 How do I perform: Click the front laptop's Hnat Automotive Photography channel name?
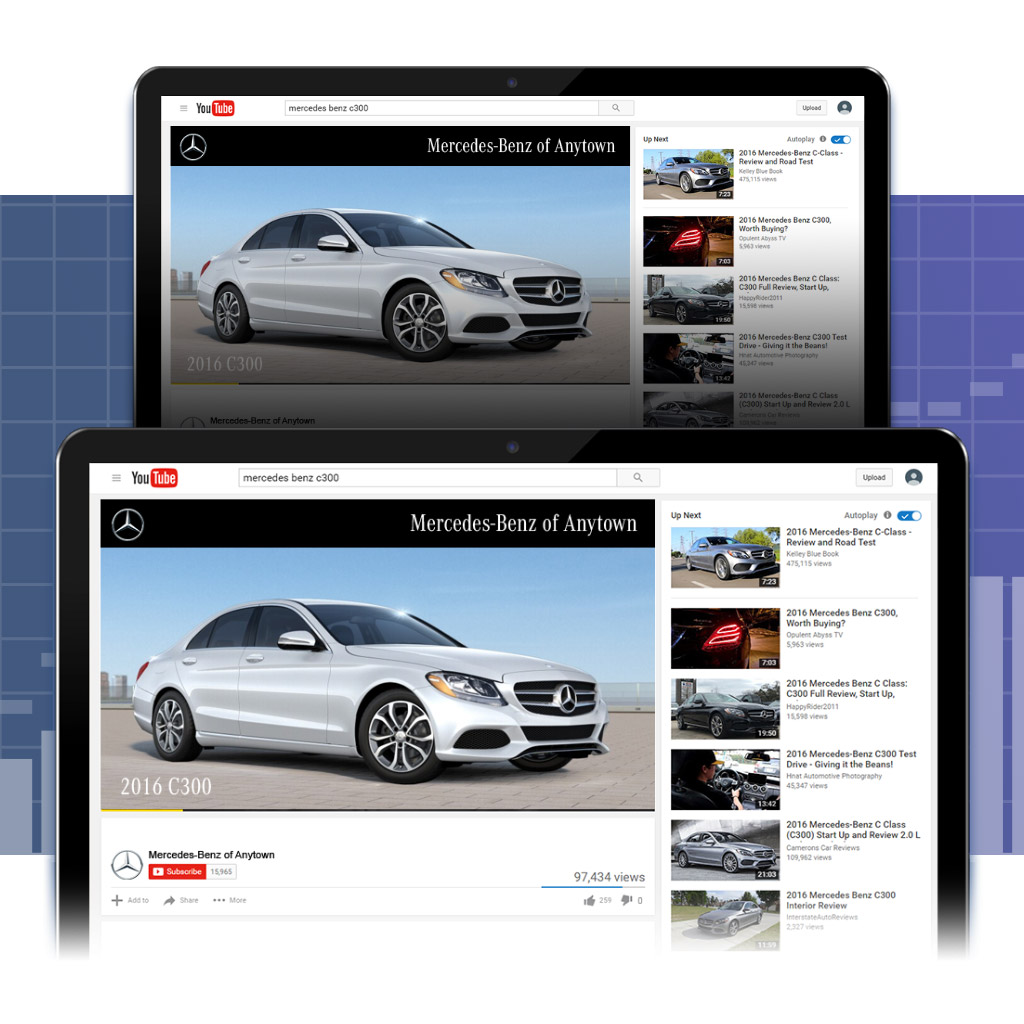coord(834,776)
